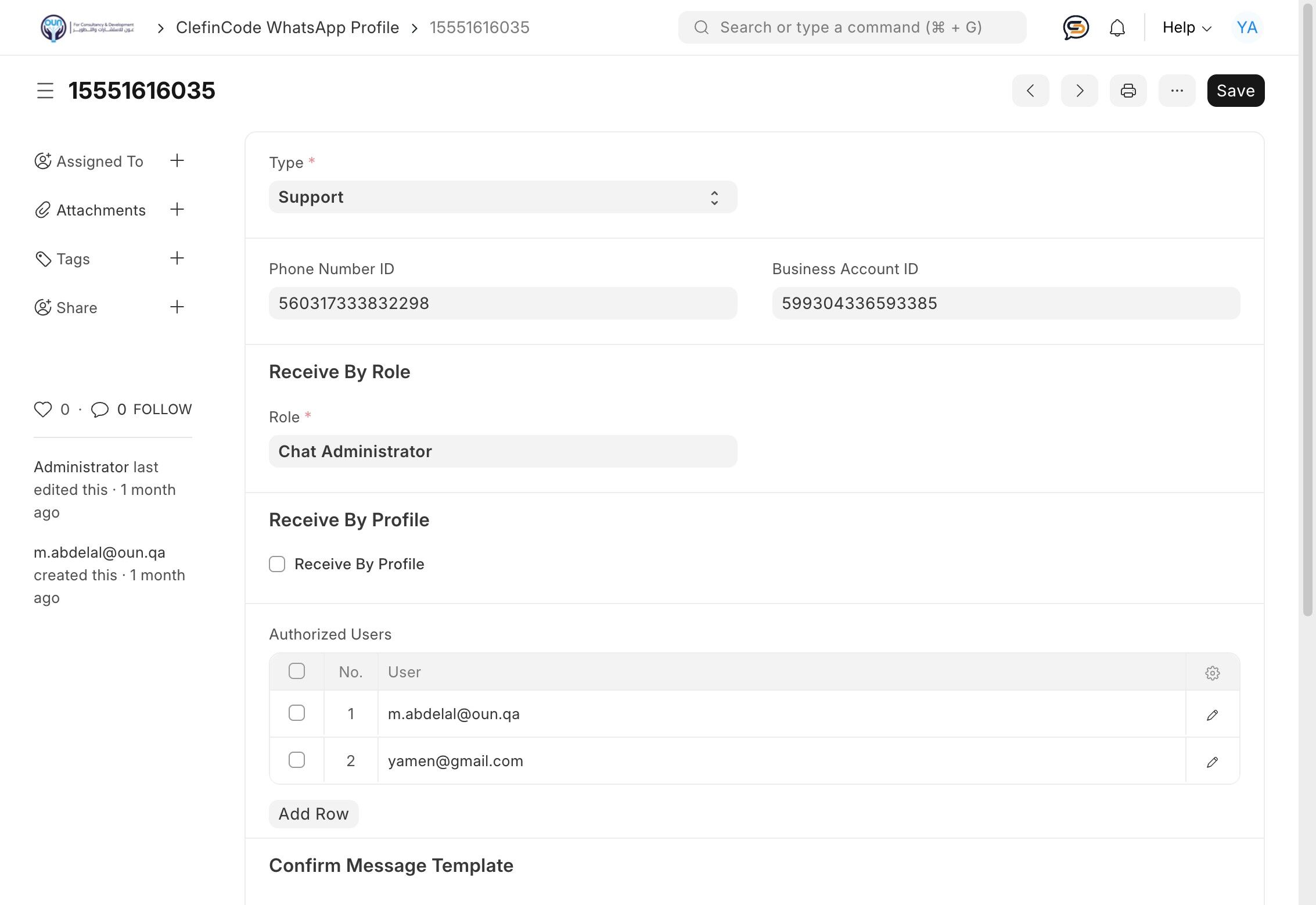Add an attachment with plus icon

177,210
